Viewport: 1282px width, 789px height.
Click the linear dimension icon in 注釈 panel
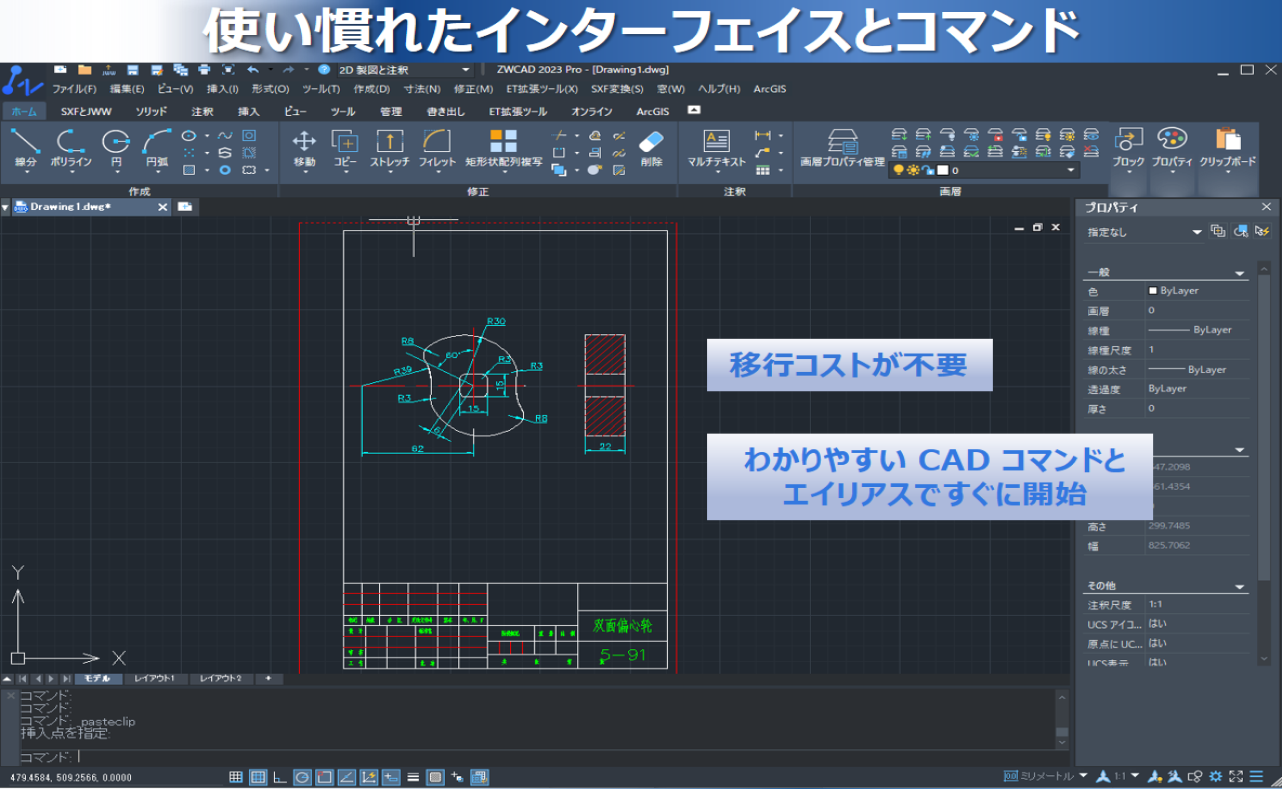(x=763, y=136)
